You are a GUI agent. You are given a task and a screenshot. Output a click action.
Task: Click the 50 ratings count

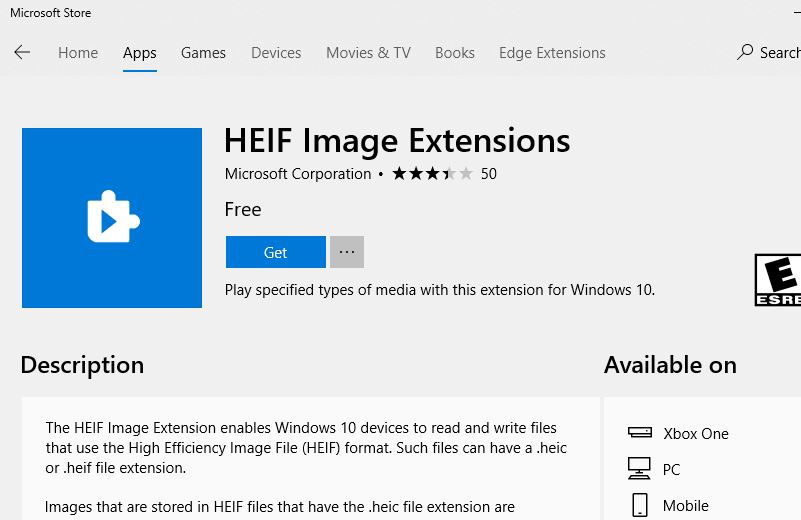[488, 174]
